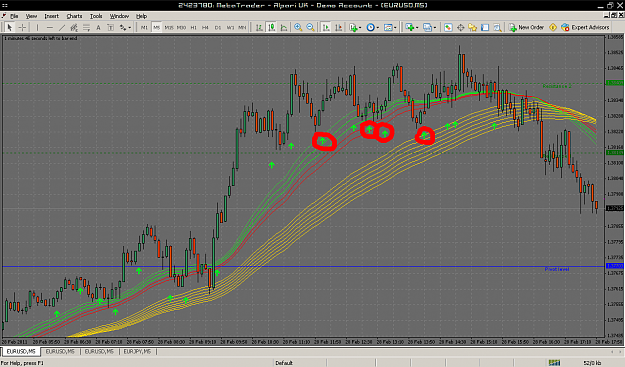Select the Text tool (A icon)
The height and width of the screenshot is (367, 625).
(x=98, y=27)
